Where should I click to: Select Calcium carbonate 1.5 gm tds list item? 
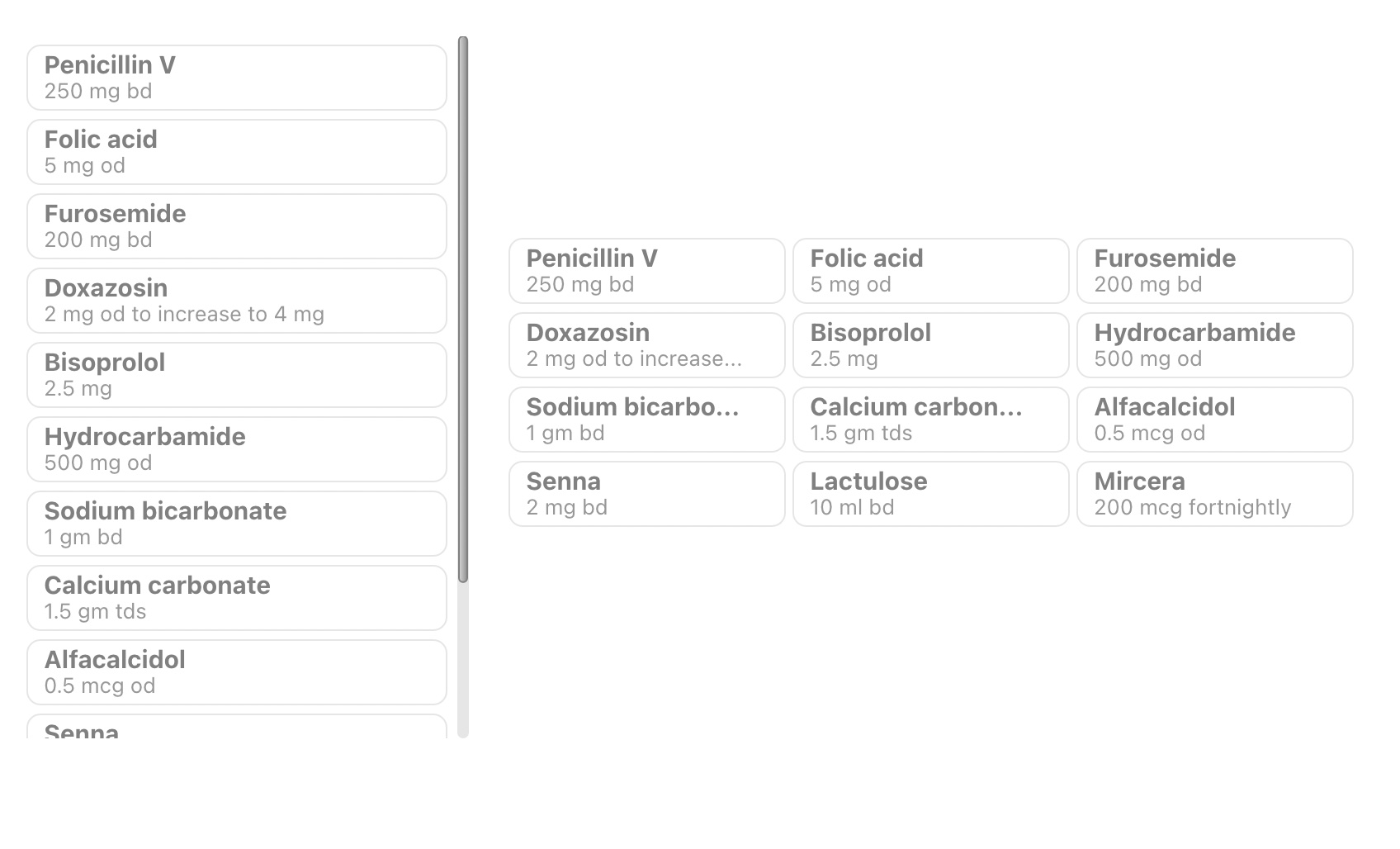tap(236, 598)
